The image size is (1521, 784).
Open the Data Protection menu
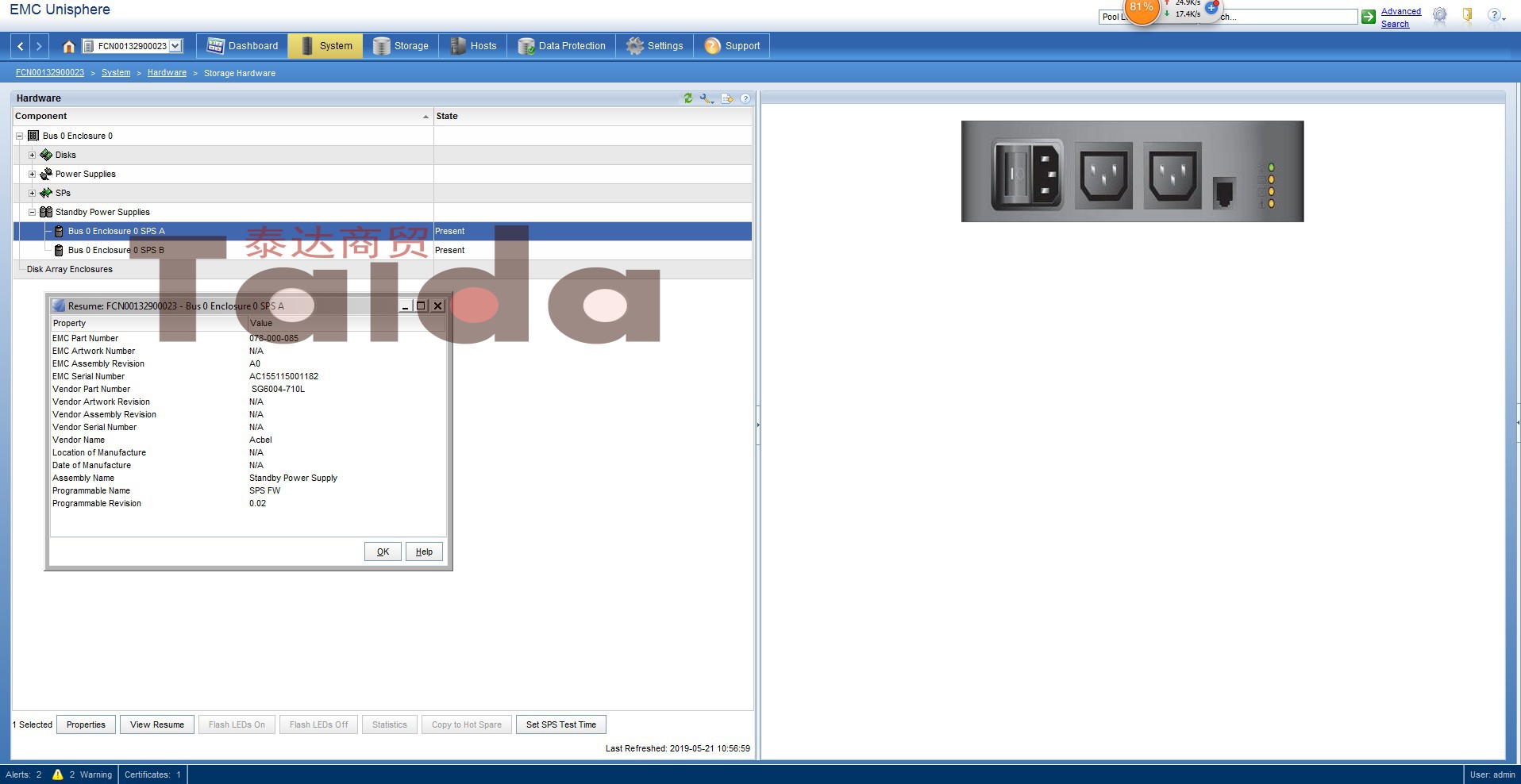click(561, 46)
